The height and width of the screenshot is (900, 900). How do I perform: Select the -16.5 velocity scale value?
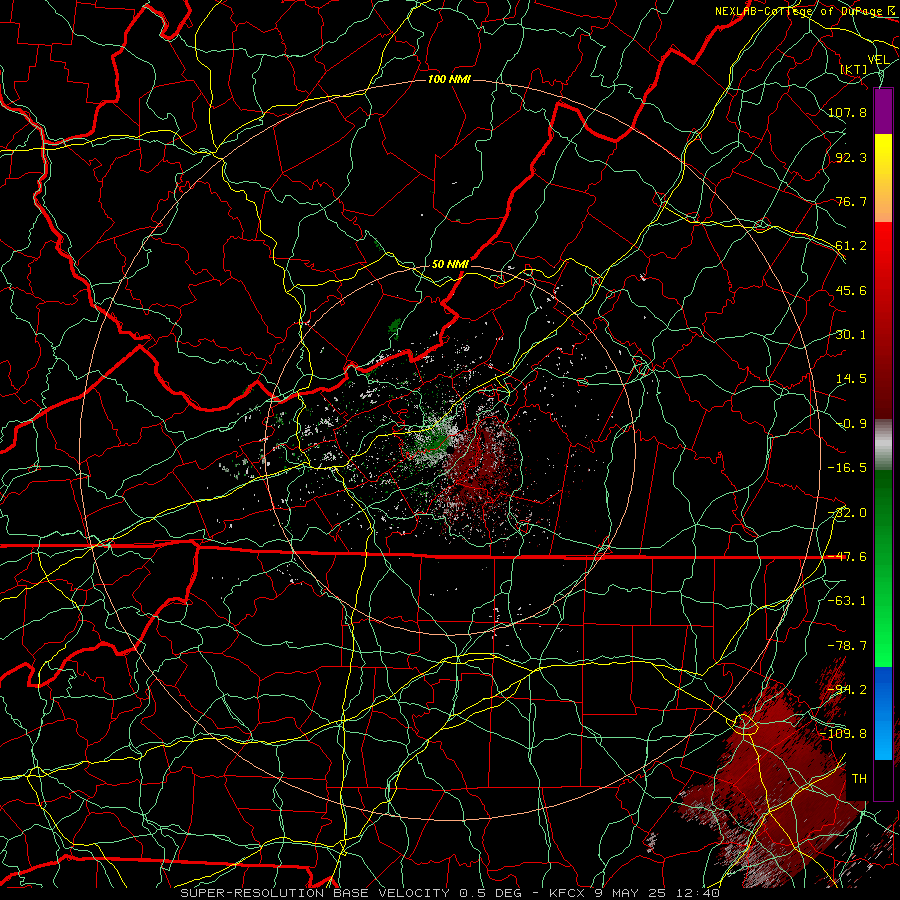tap(847, 468)
